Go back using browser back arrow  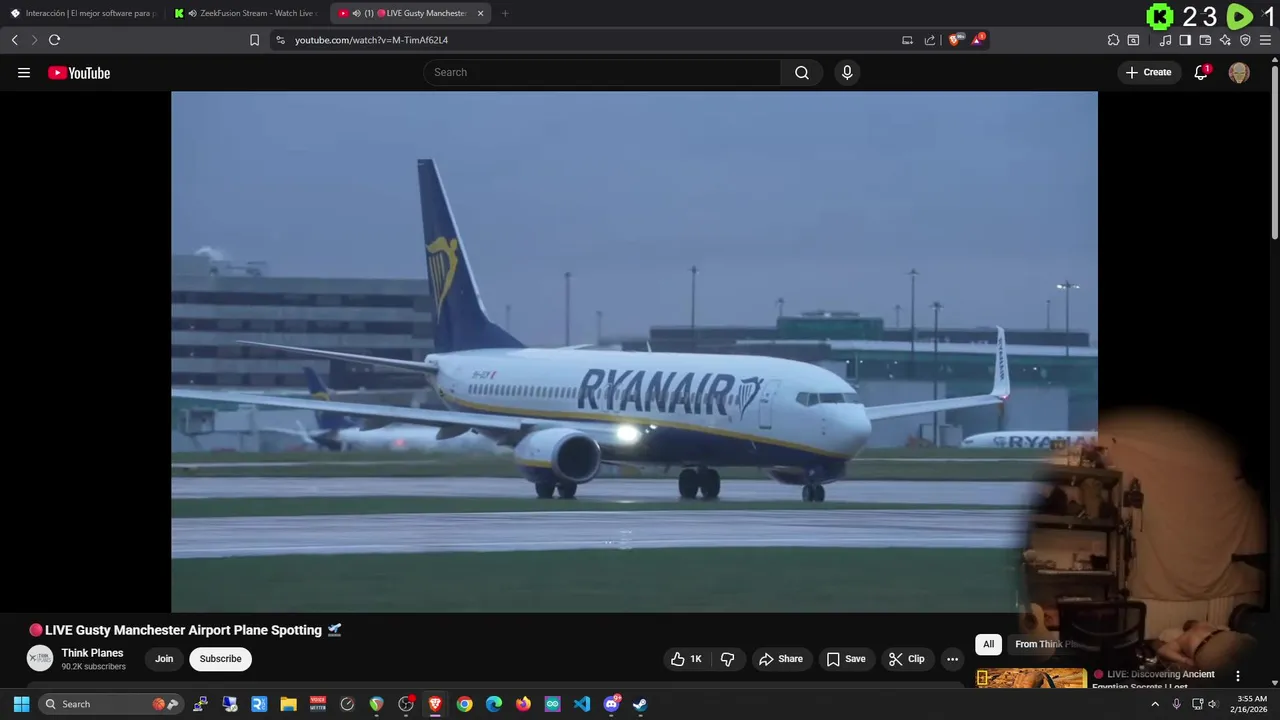coord(15,40)
